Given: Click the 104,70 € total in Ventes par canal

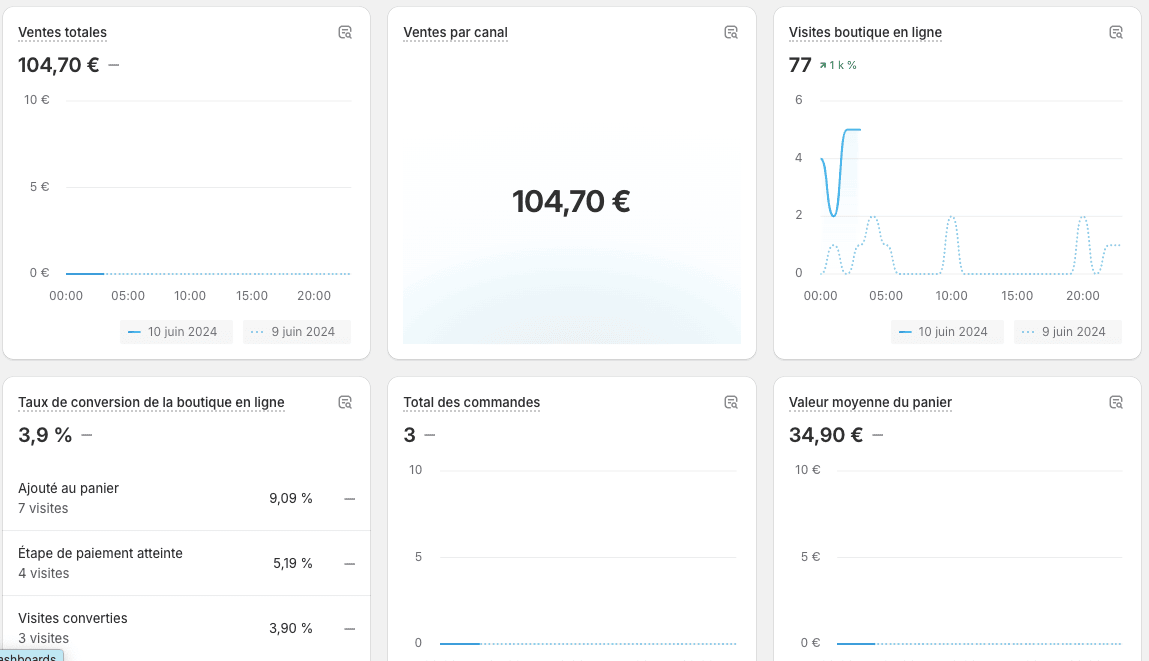Looking at the screenshot, I should click(571, 202).
